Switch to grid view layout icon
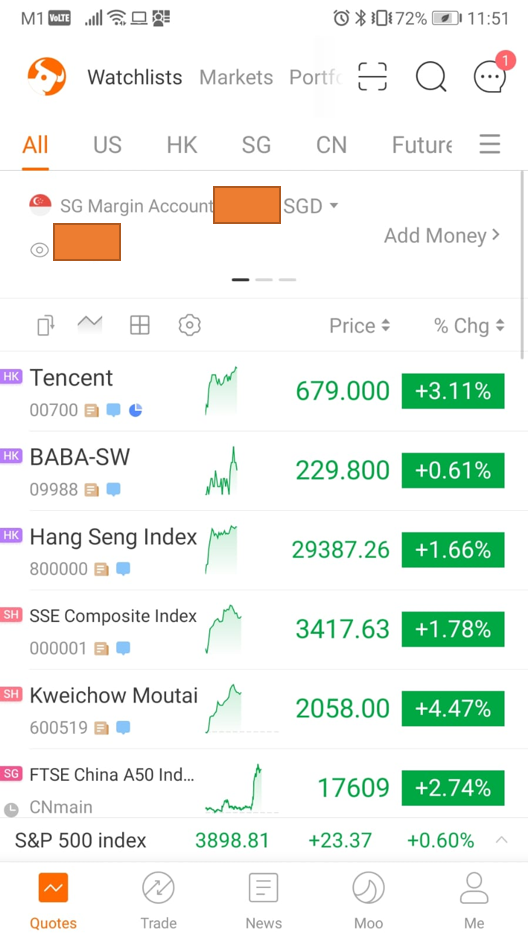528x941 pixels. 140,325
